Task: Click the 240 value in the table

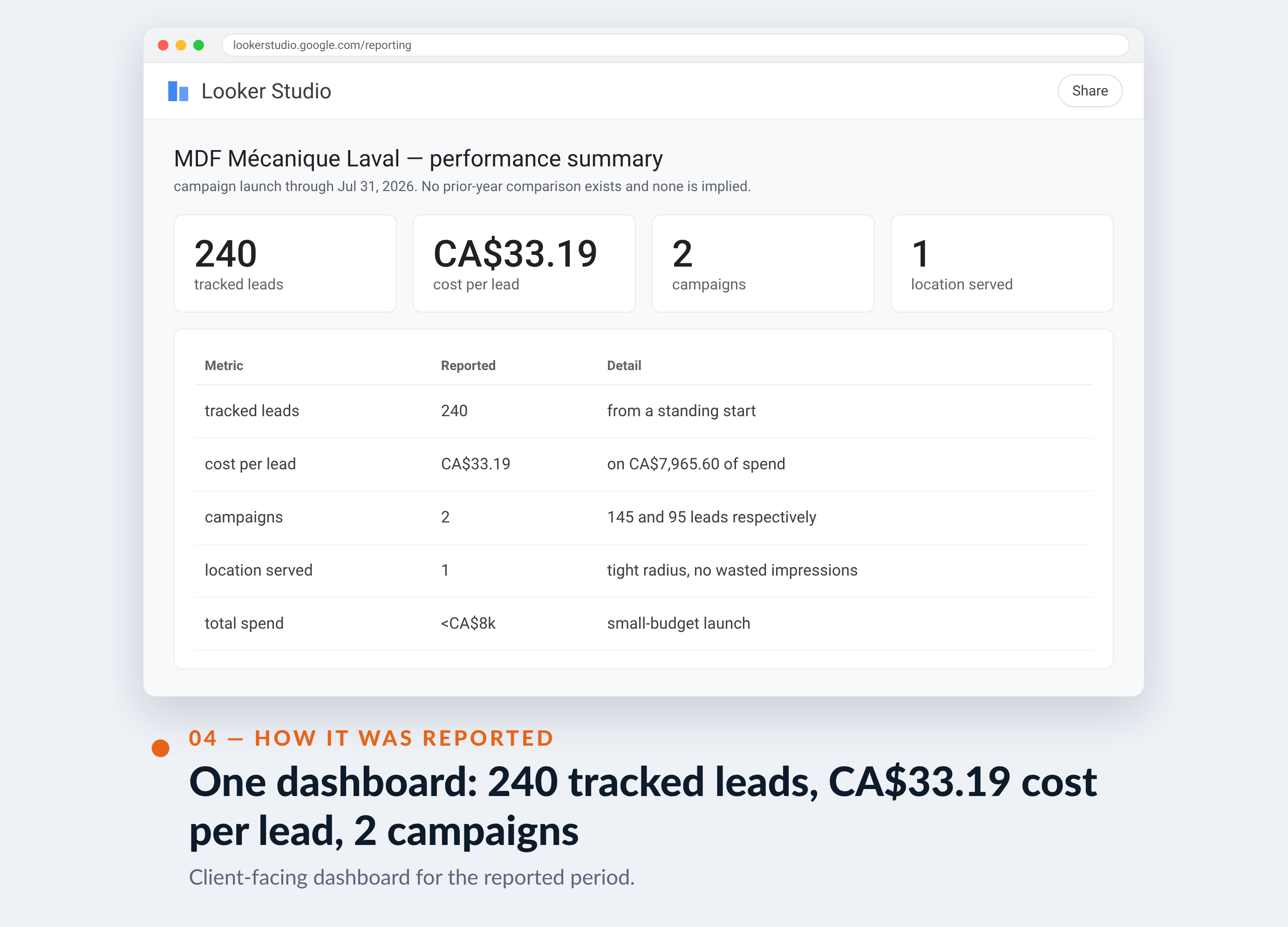Action: click(x=454, y=410)
